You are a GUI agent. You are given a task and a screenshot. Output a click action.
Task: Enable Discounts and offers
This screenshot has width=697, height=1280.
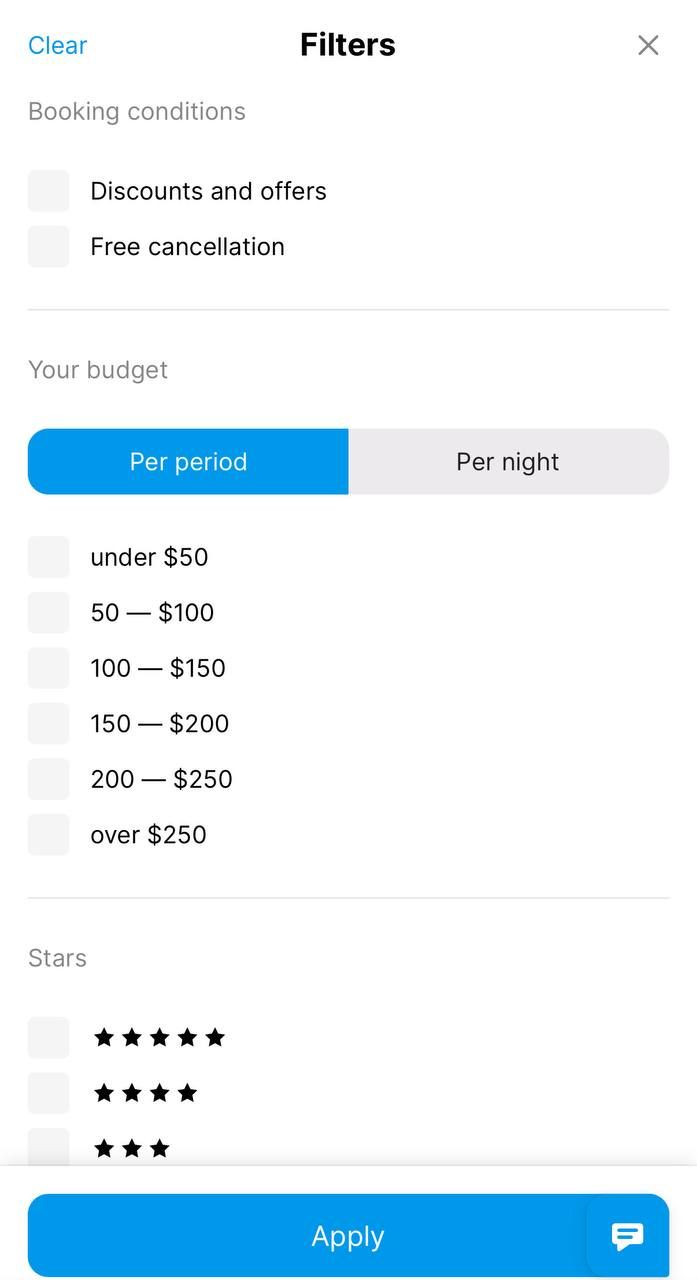[48, 190]
